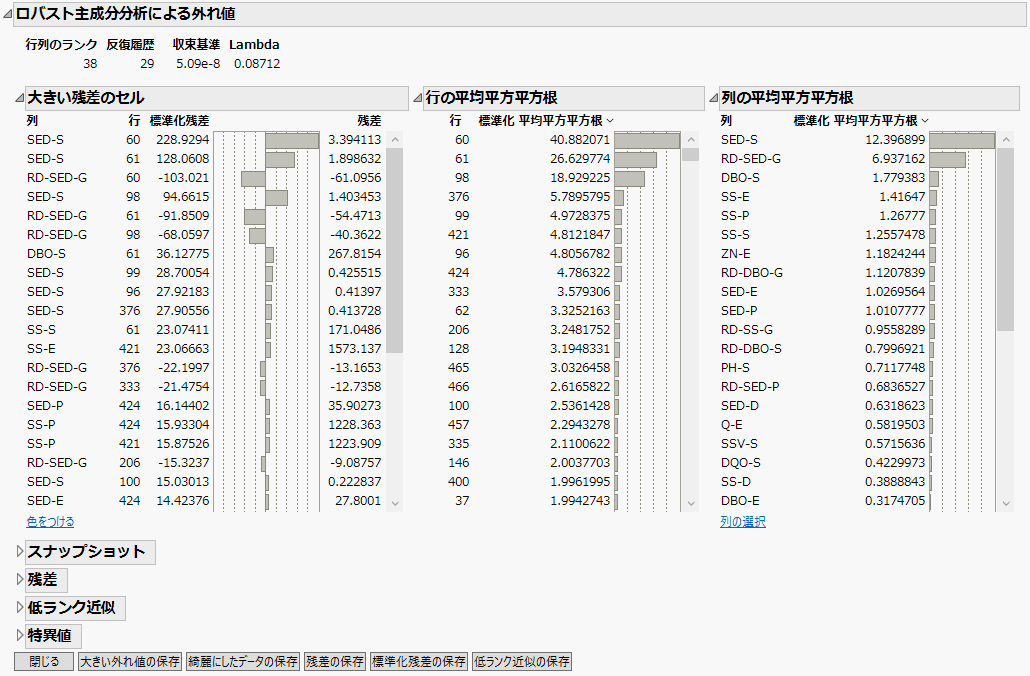Expand the スナップショット section
This screenshot has width=1030, height=676.
point(20,552)
